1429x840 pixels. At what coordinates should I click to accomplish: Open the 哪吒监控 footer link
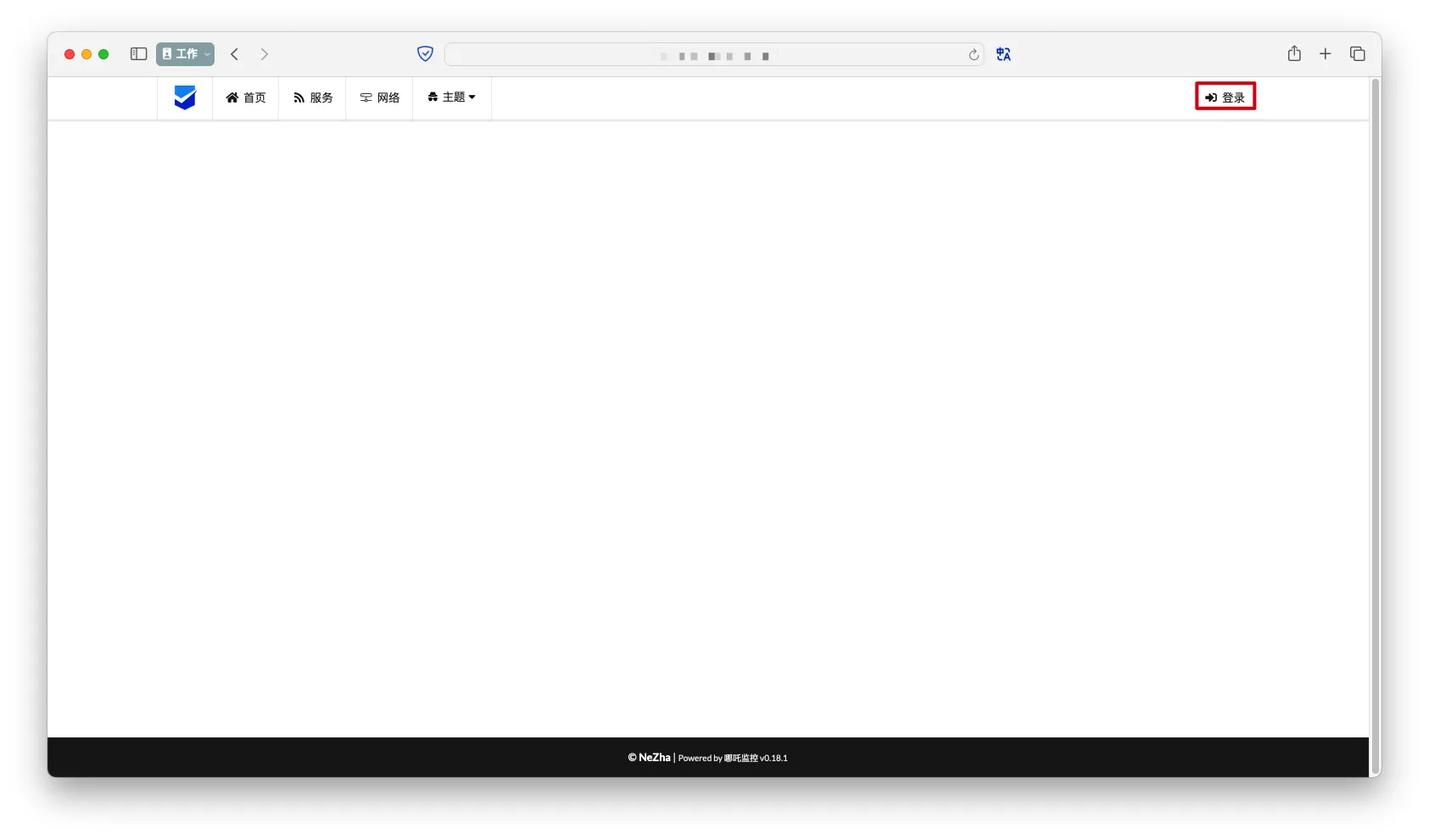point(740,759)
